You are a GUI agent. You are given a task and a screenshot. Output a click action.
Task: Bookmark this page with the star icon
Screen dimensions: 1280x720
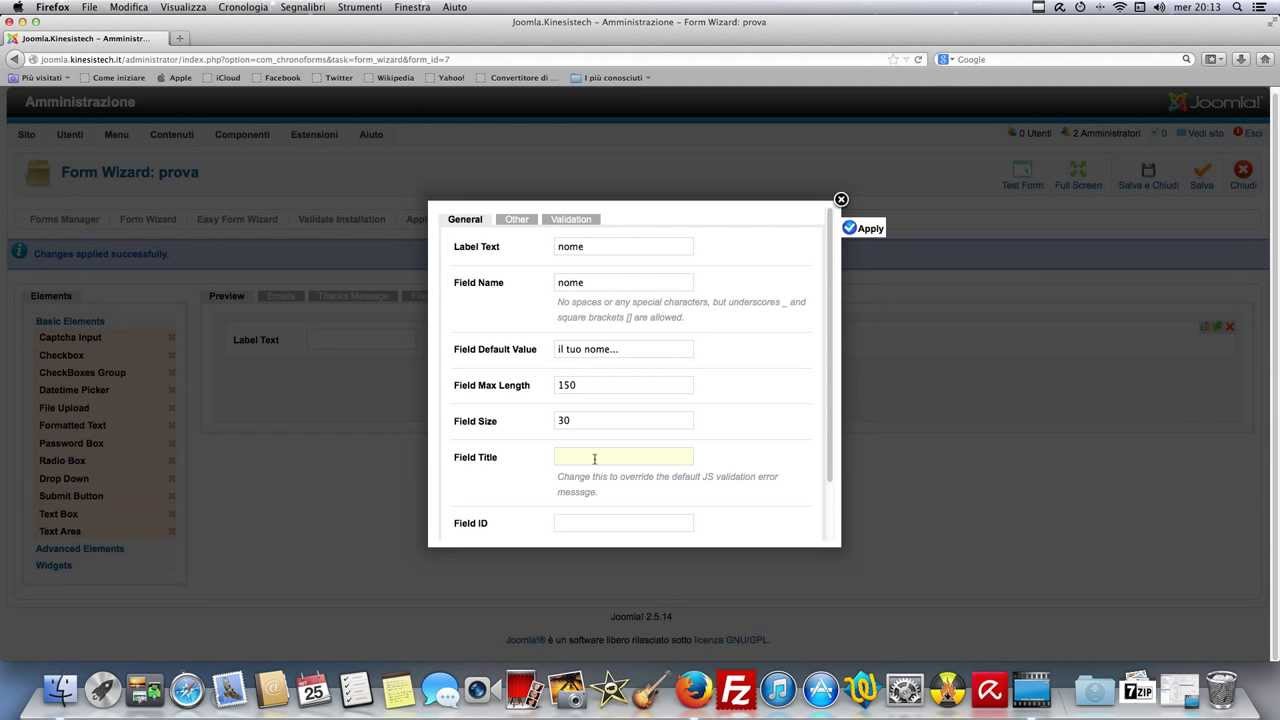pos(893,59)
